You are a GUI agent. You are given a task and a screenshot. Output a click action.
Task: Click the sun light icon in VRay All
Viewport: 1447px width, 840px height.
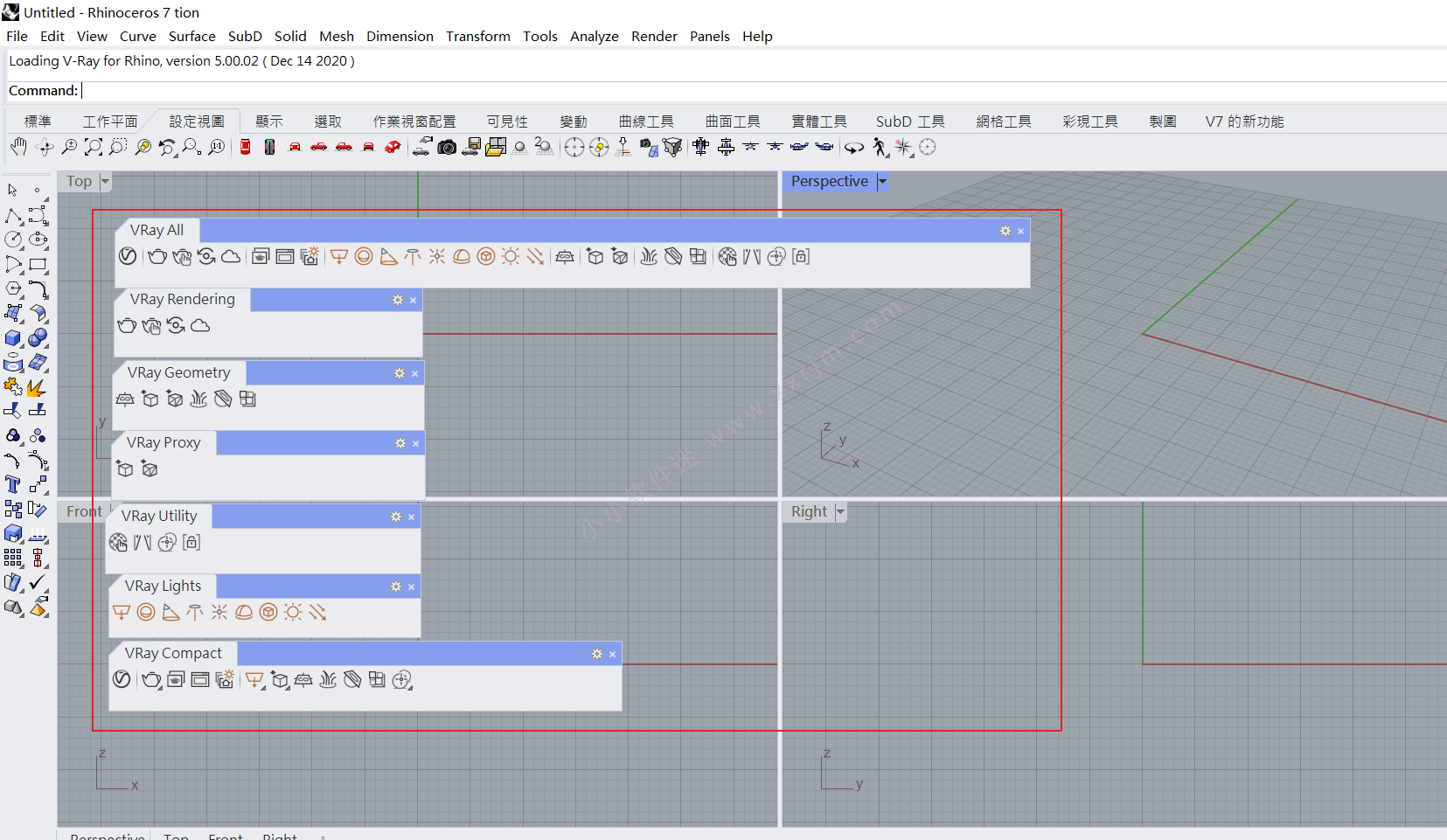511,256
